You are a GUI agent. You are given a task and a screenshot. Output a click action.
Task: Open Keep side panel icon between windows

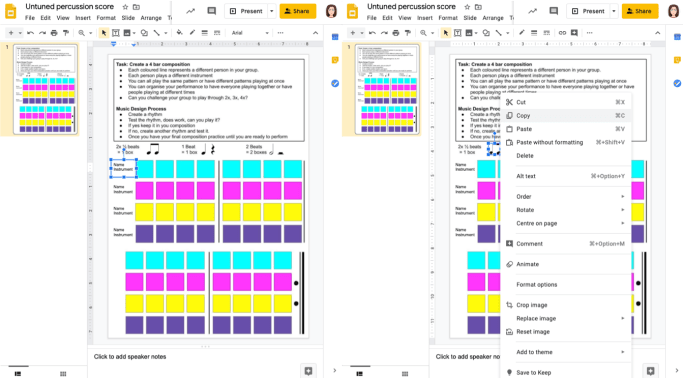335,60
